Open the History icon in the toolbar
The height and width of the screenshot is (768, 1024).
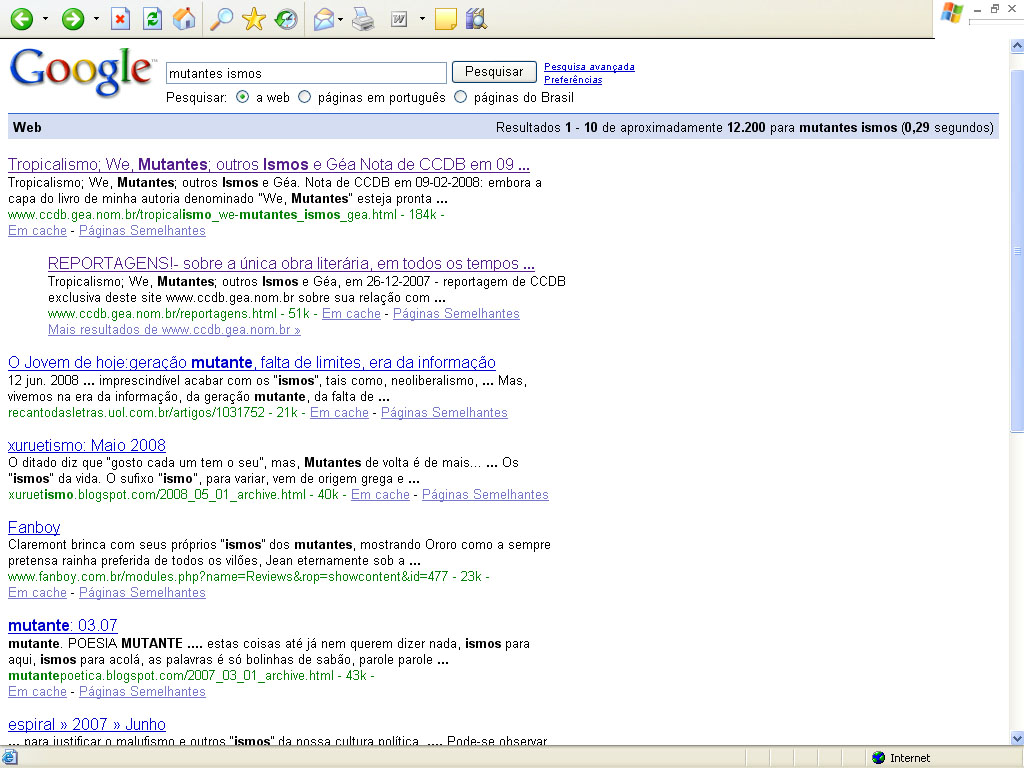[x=286, y=19]
